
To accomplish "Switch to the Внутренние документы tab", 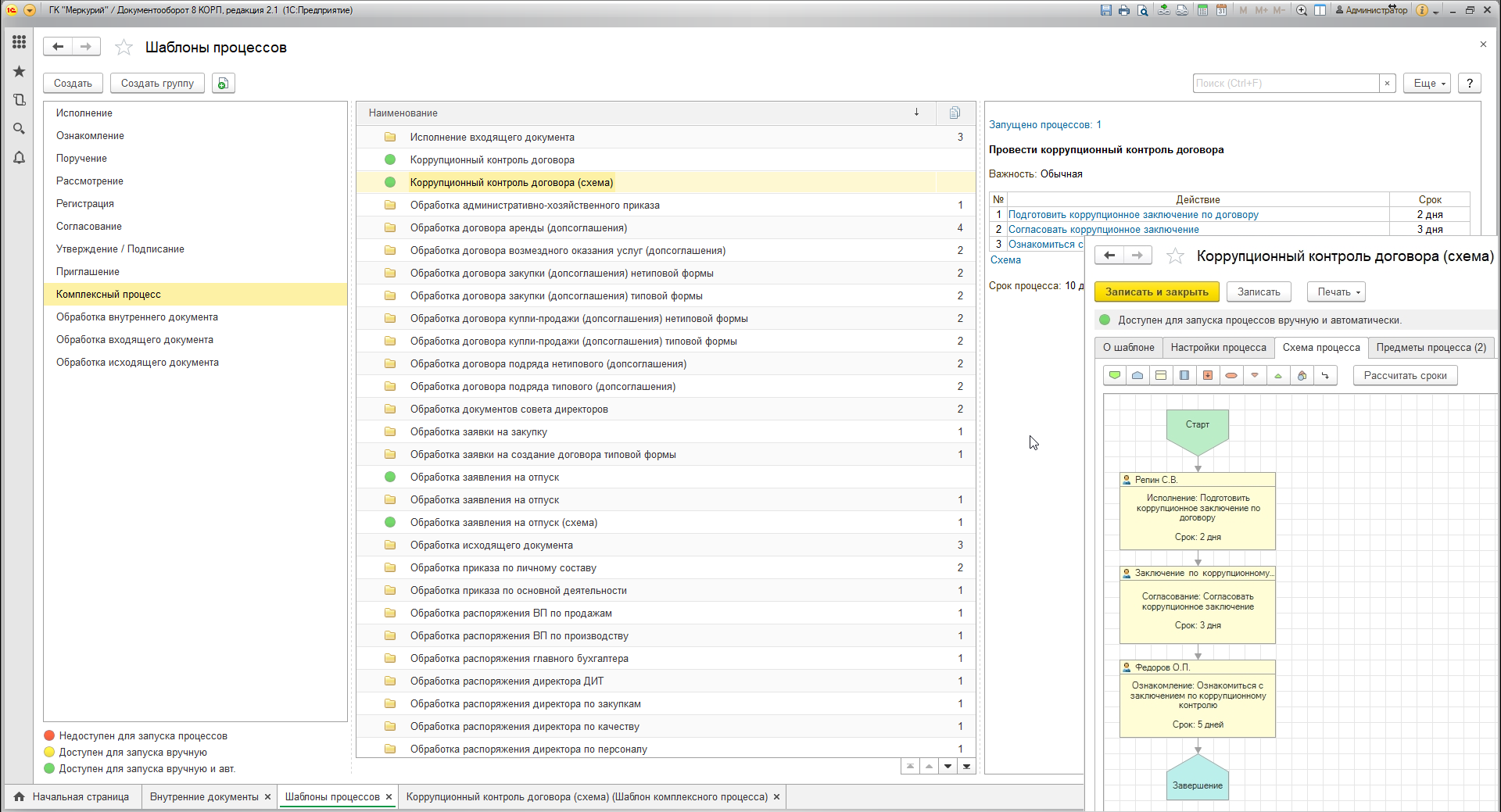I will click(204, 797).
